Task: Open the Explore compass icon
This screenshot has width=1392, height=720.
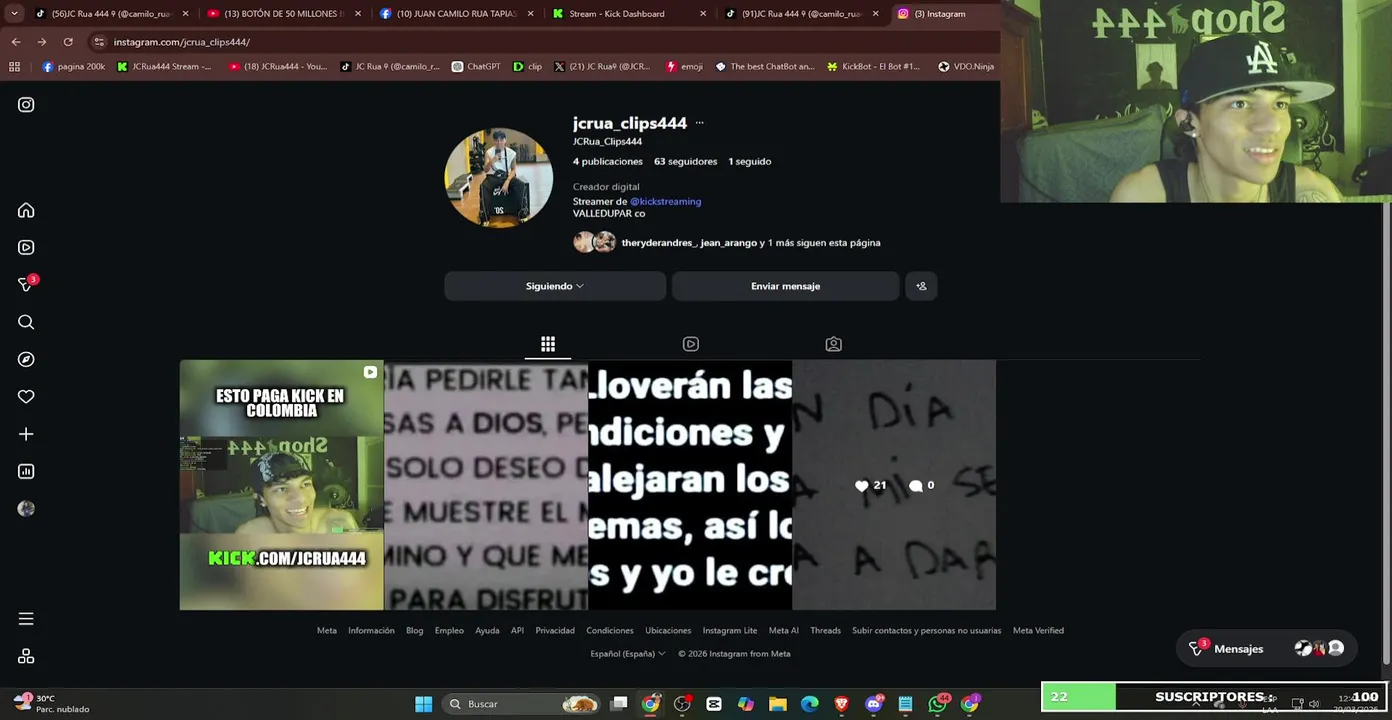Action: pos(26,359)
